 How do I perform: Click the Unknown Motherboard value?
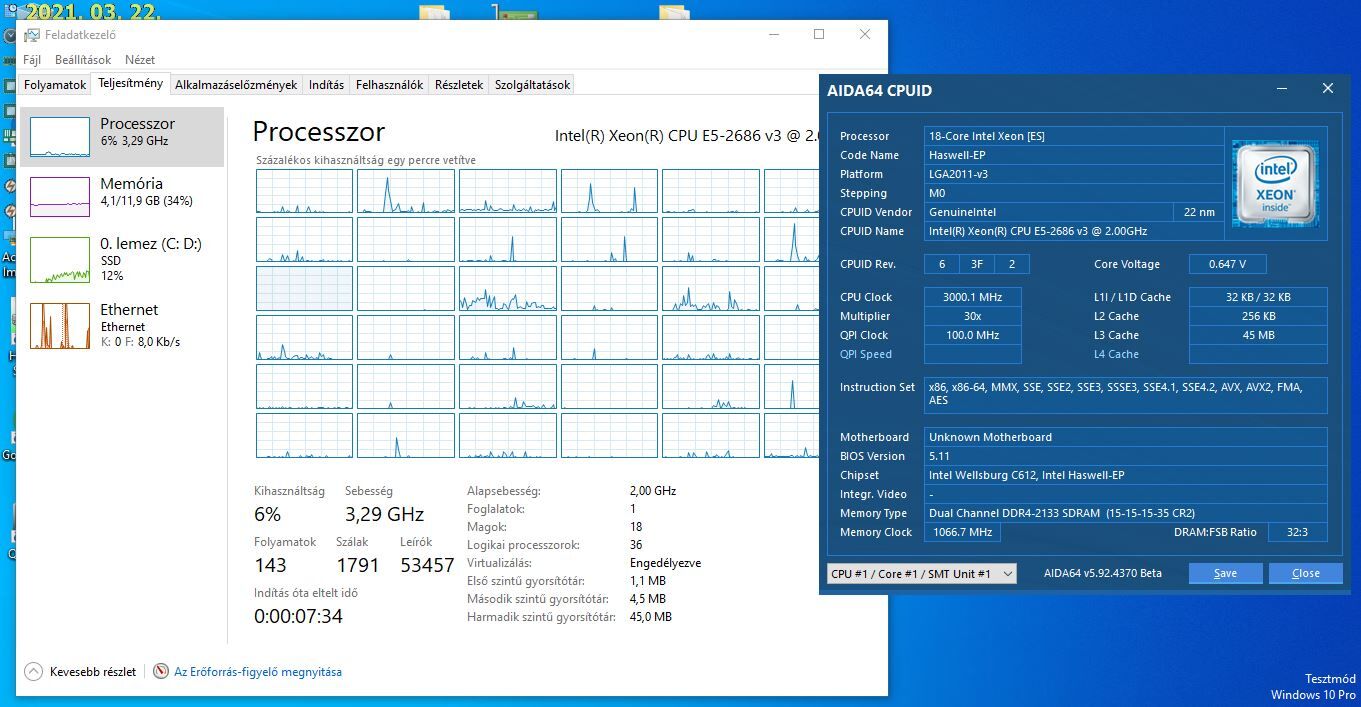1126,437
